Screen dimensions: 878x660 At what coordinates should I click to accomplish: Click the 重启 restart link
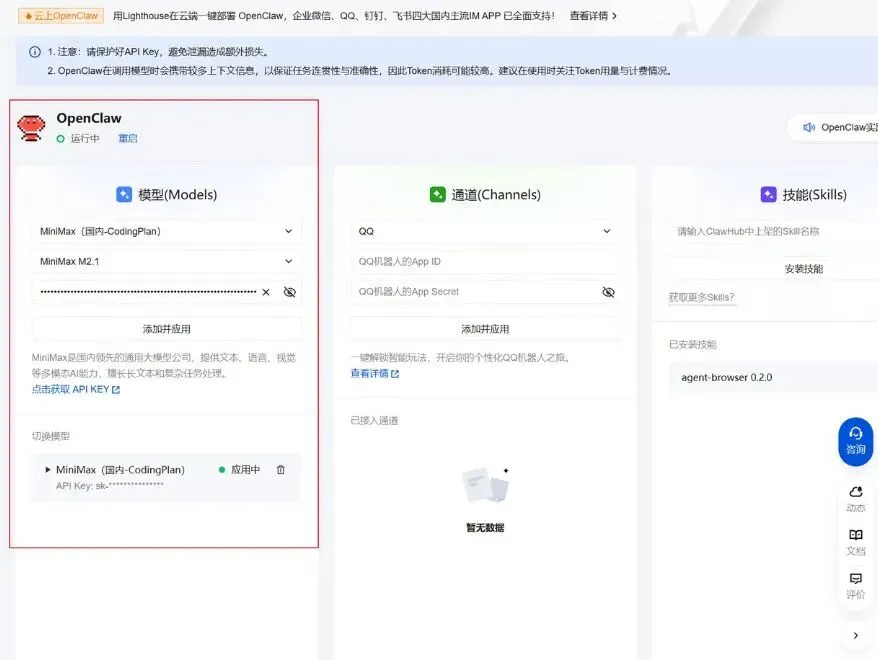point(128,138)
